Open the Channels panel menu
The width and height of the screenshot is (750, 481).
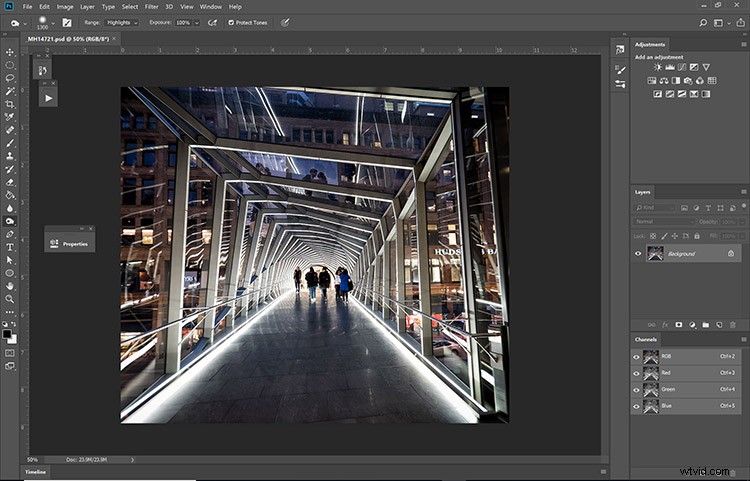[x=744, y=339]
